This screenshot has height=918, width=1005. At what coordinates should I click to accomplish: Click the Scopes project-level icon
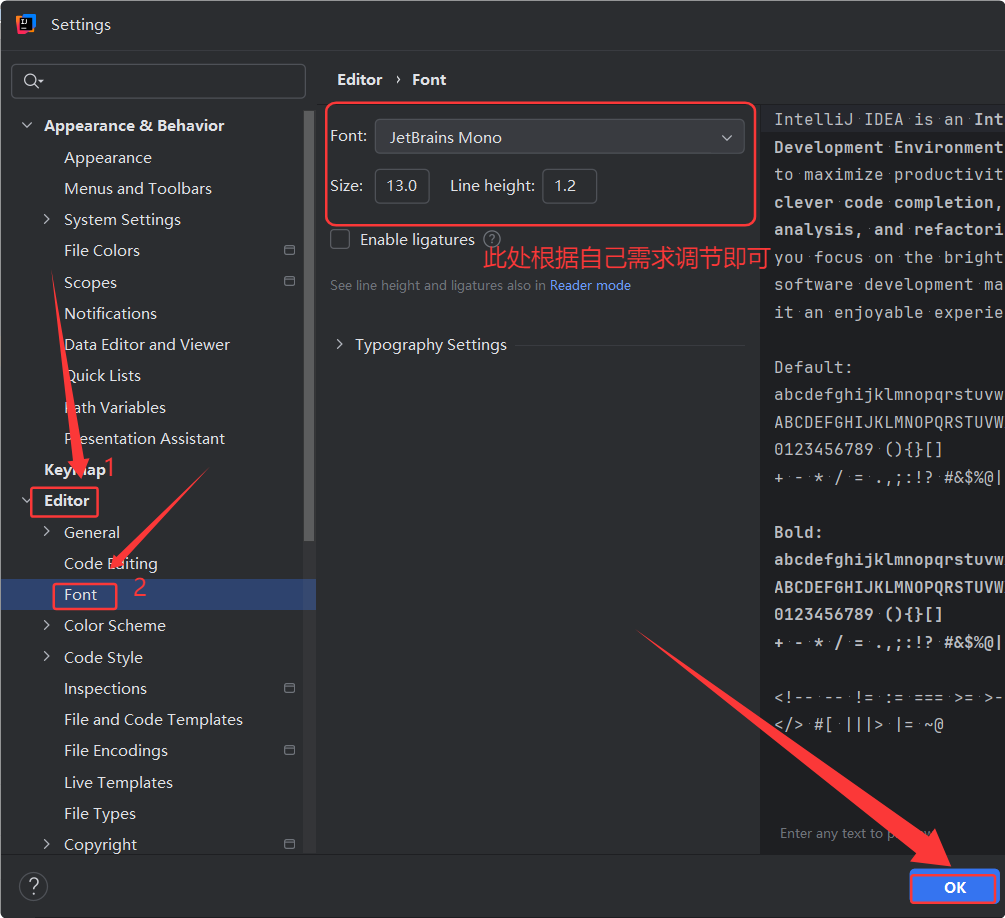290,281
